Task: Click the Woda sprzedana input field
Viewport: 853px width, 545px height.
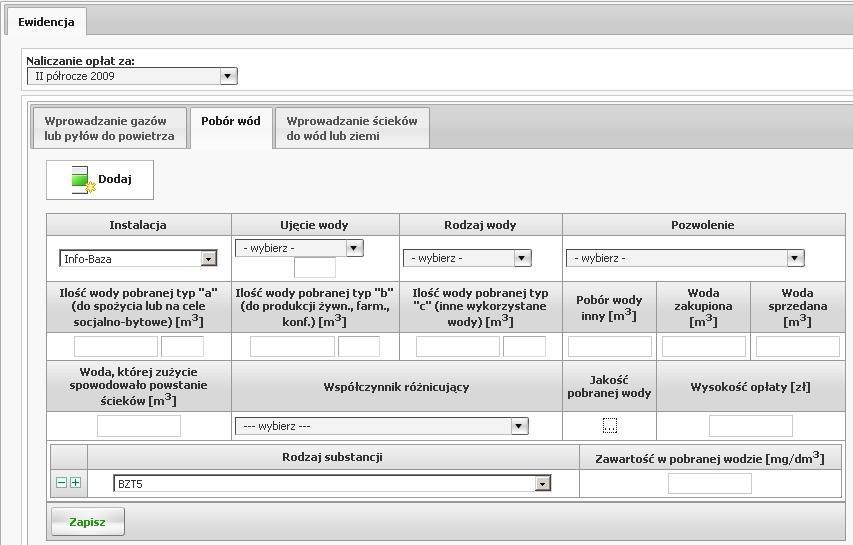Action: point(798,346)
